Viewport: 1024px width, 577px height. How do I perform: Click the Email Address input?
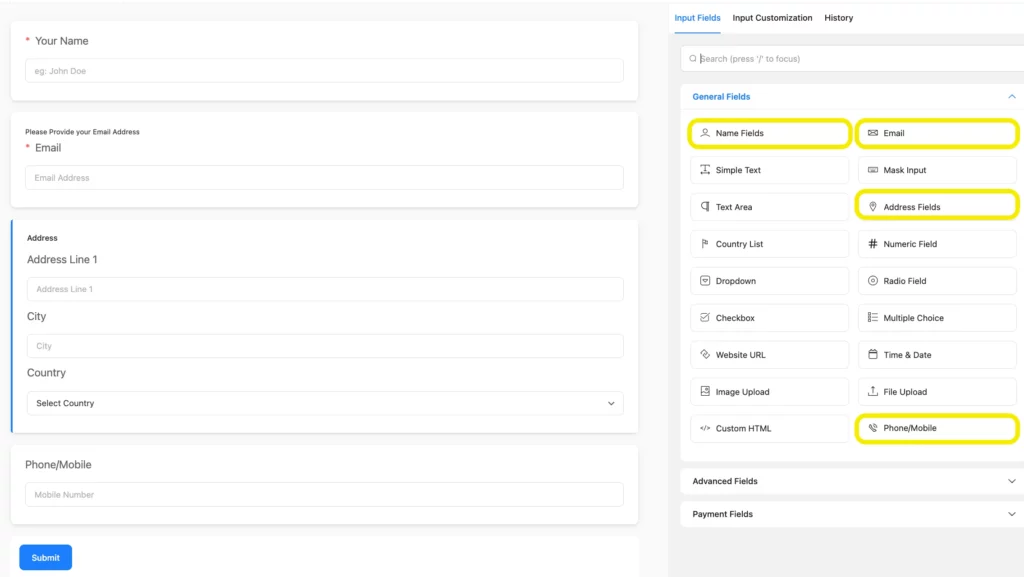pos(325,178)
